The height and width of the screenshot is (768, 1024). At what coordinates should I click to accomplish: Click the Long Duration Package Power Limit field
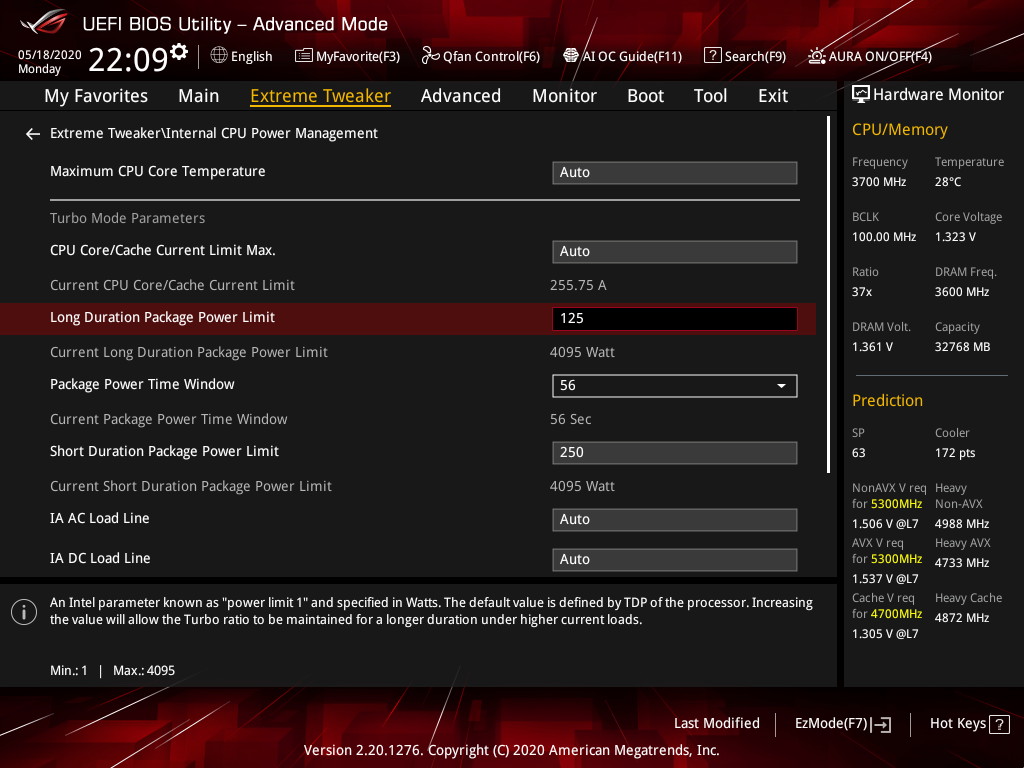tap(675, 319)
